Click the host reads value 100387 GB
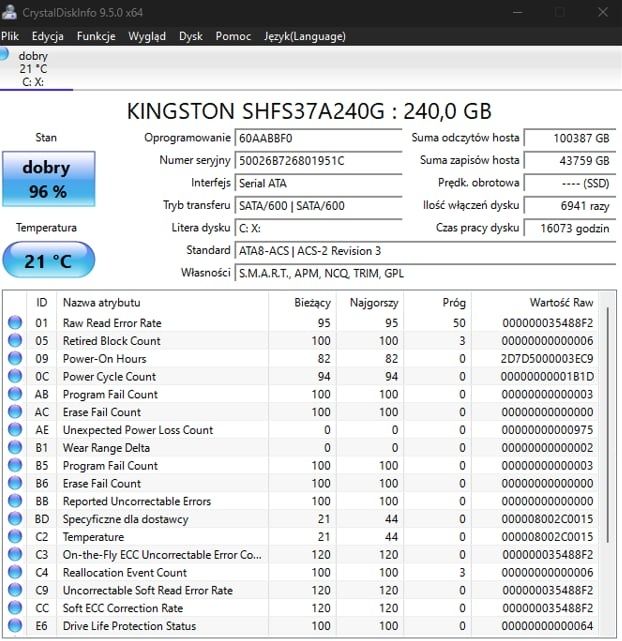The width and height of the screenshot is (622, 641). coord(570,138)
